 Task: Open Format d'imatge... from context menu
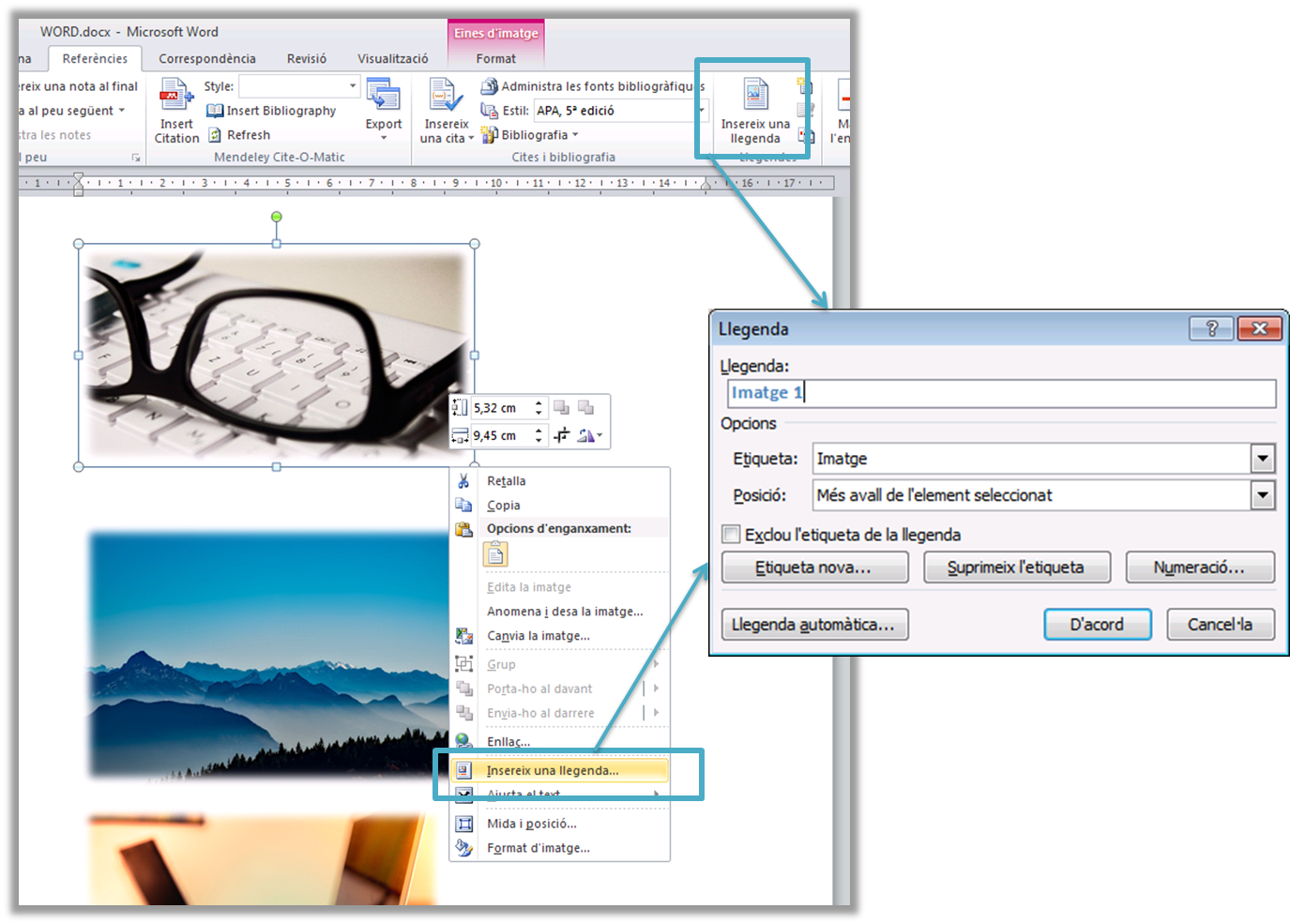(x=539, y=848)
